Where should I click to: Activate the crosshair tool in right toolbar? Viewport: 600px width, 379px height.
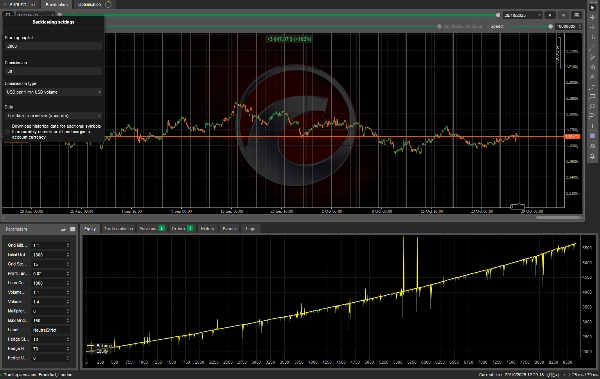(592, 18)
